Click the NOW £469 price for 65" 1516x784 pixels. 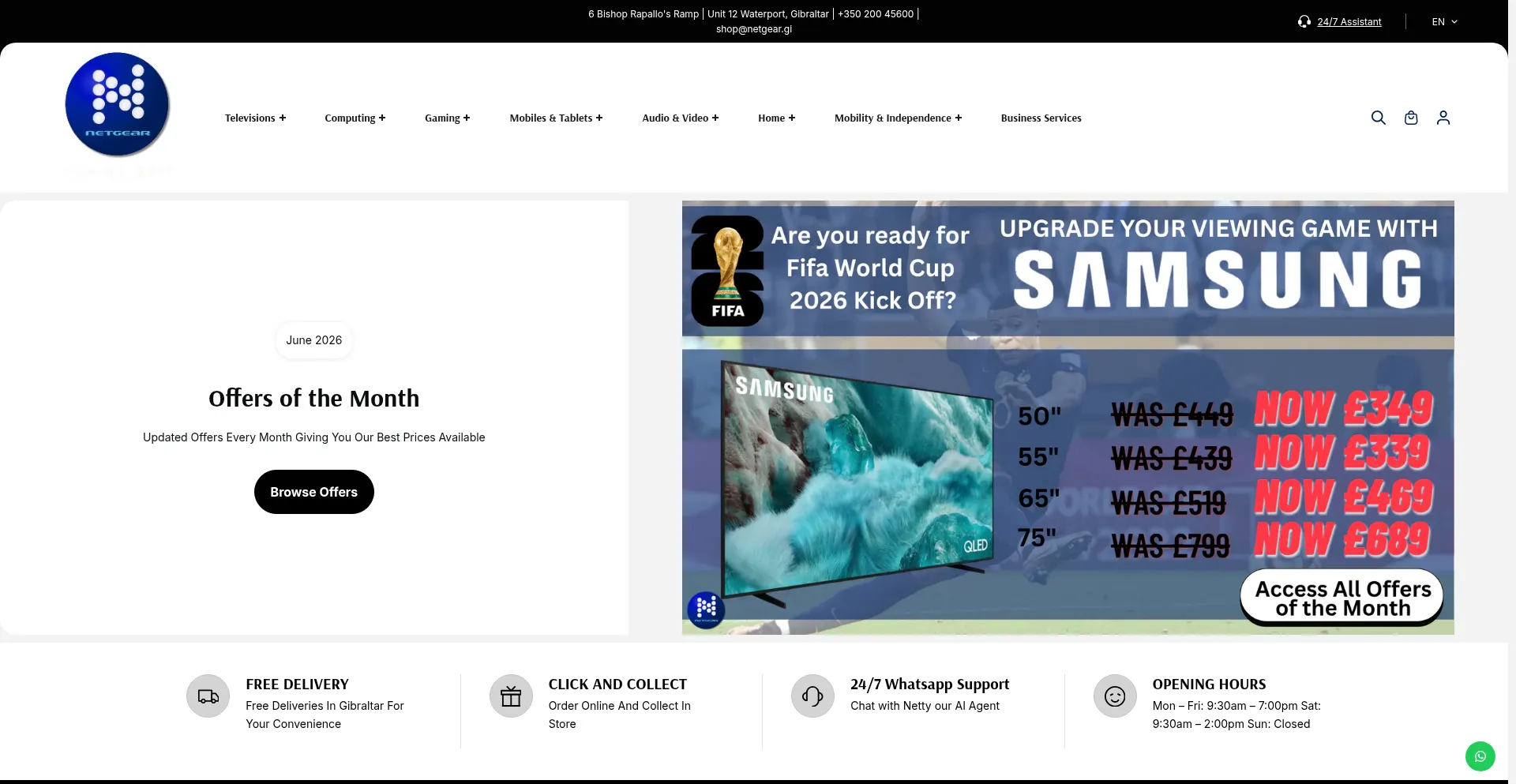click(1344, 497)
